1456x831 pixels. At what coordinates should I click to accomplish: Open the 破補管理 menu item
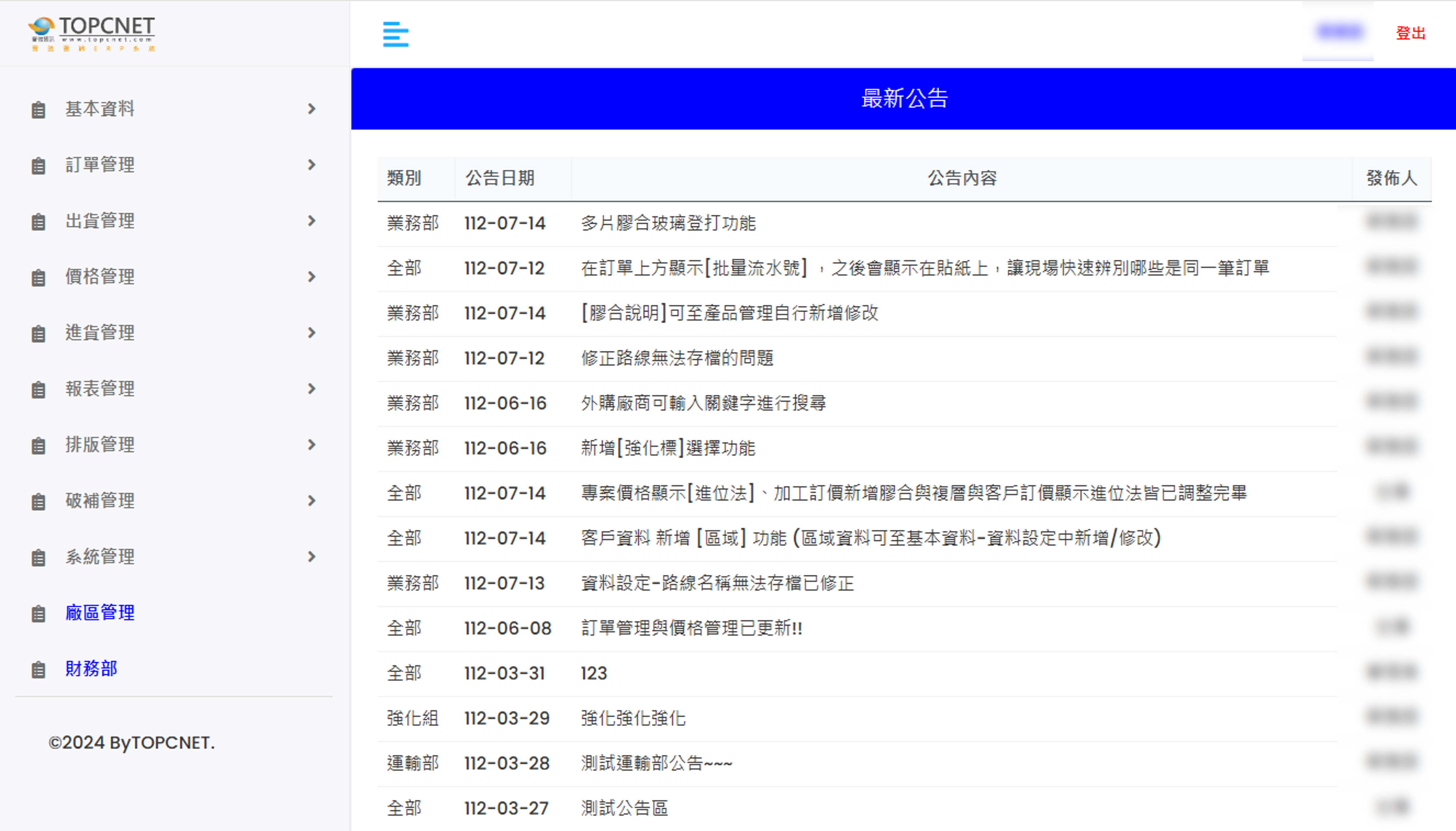[100, 501]
